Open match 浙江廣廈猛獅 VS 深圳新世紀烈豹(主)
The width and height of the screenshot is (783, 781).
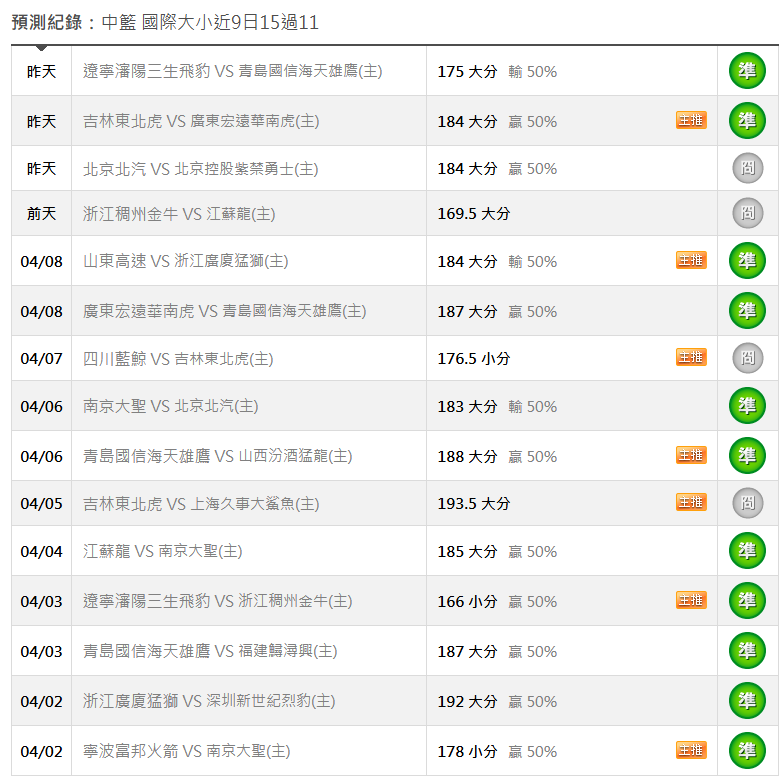pos(209,701)
